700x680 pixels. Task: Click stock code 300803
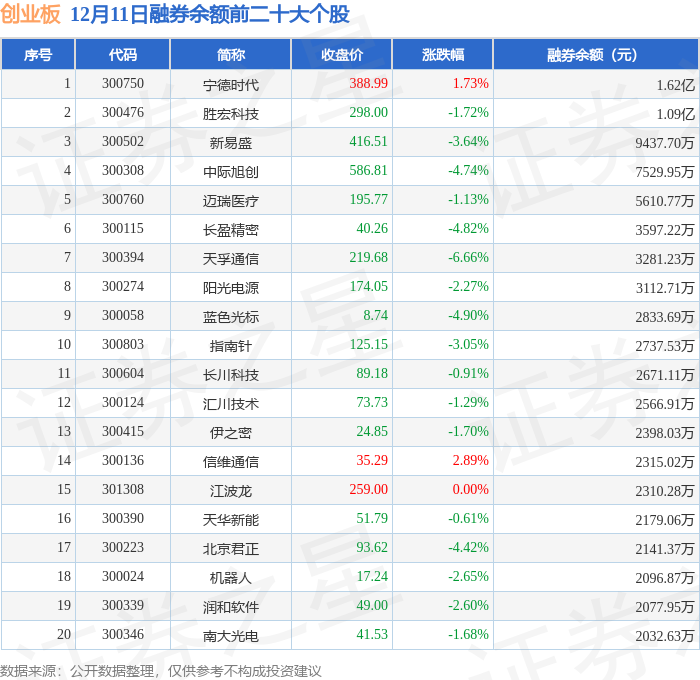pos(123,345)
